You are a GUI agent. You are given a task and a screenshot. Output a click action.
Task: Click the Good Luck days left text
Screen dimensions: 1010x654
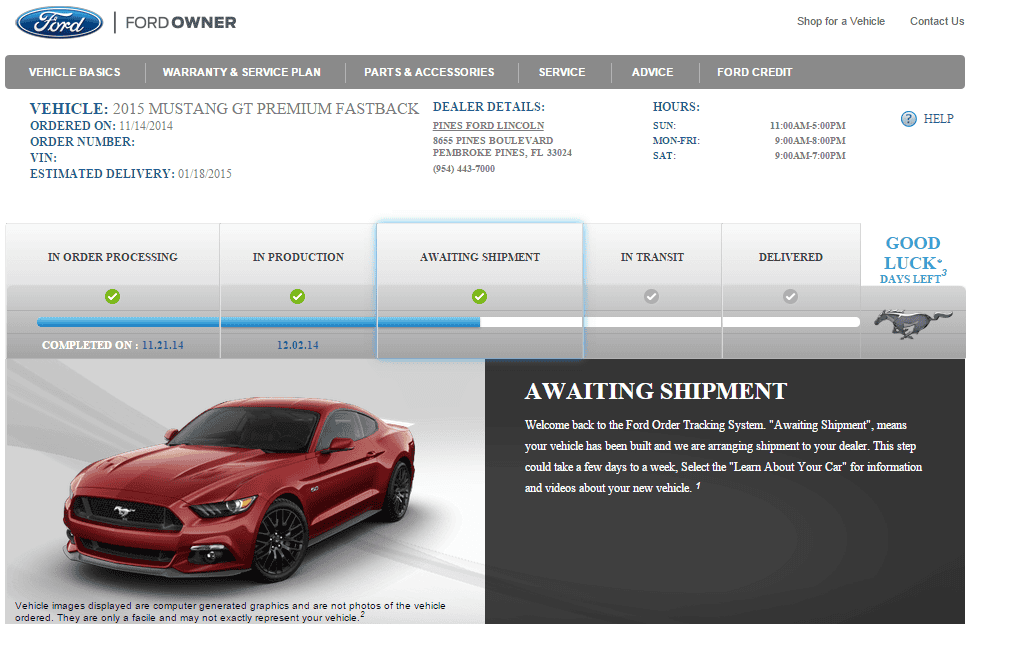point(913,260)
